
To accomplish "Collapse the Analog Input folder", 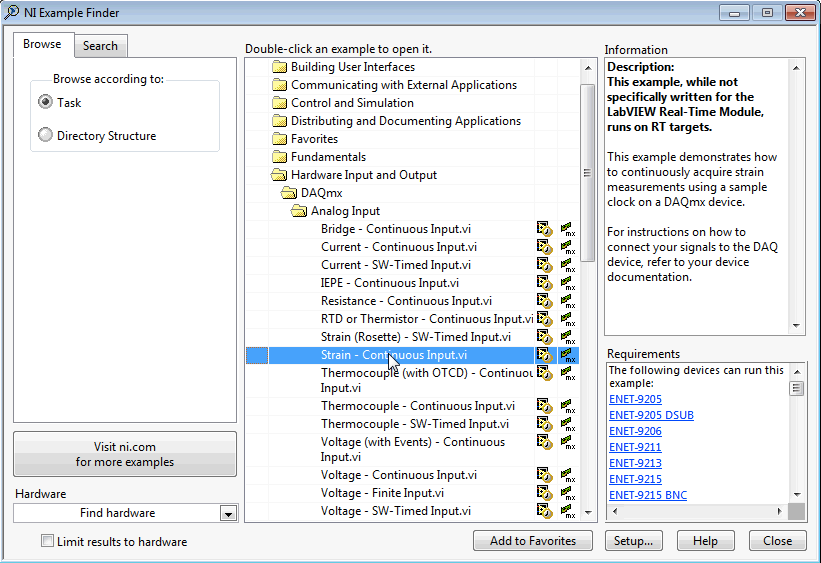I will [x=299, y=211].
